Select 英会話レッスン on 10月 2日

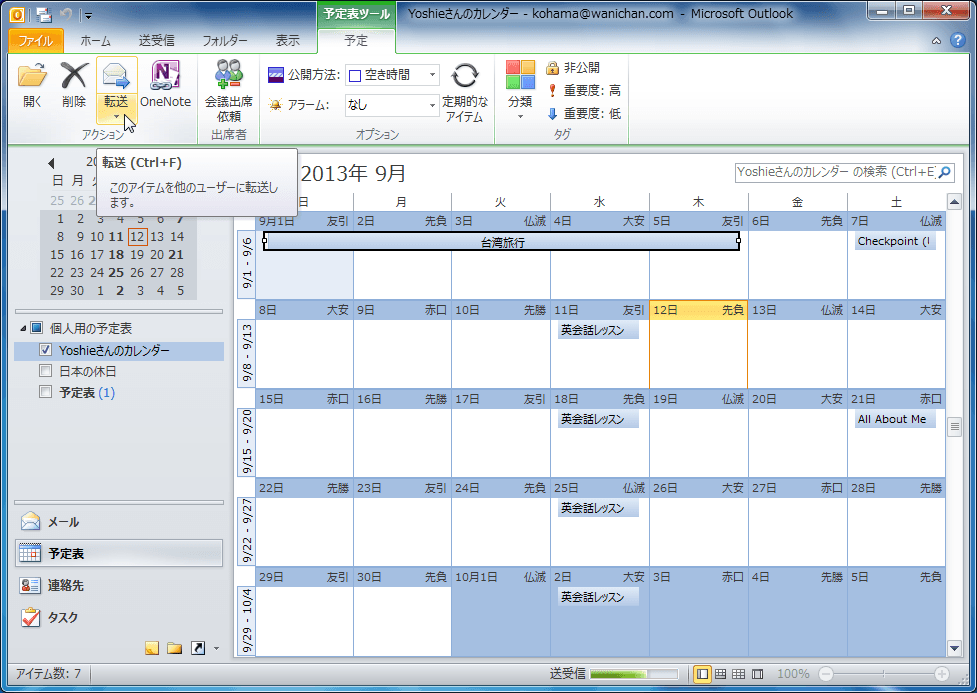pyautogui.click(x=598, y=597)
